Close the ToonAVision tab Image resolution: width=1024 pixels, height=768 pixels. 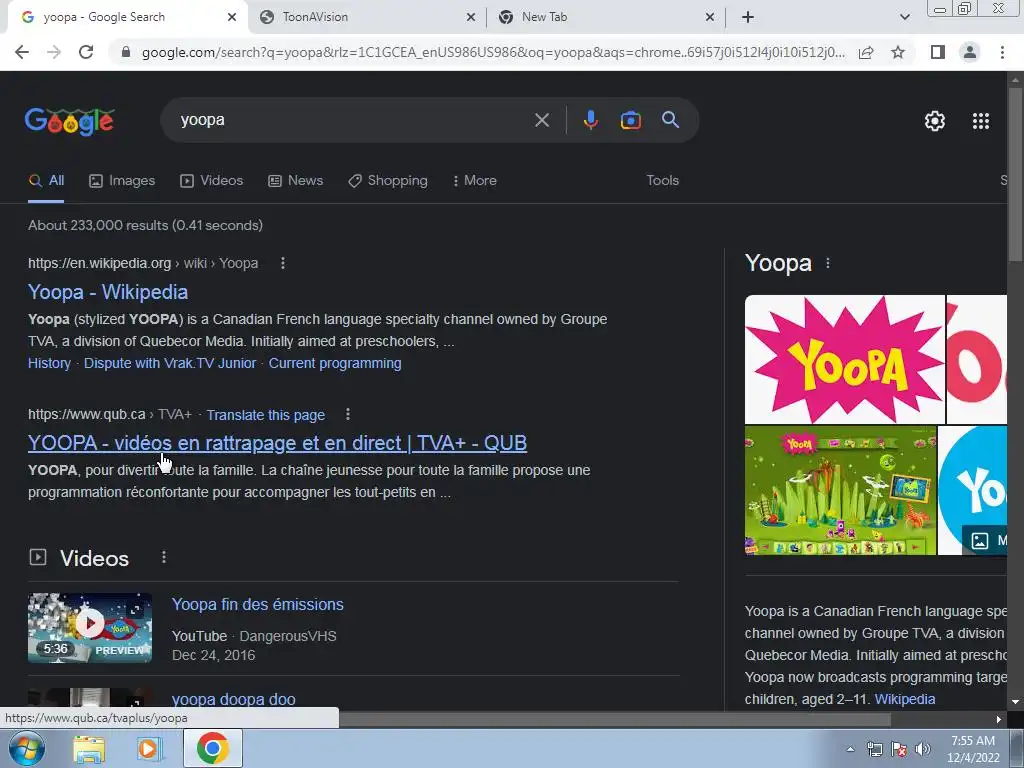click(x=471, y=17)
